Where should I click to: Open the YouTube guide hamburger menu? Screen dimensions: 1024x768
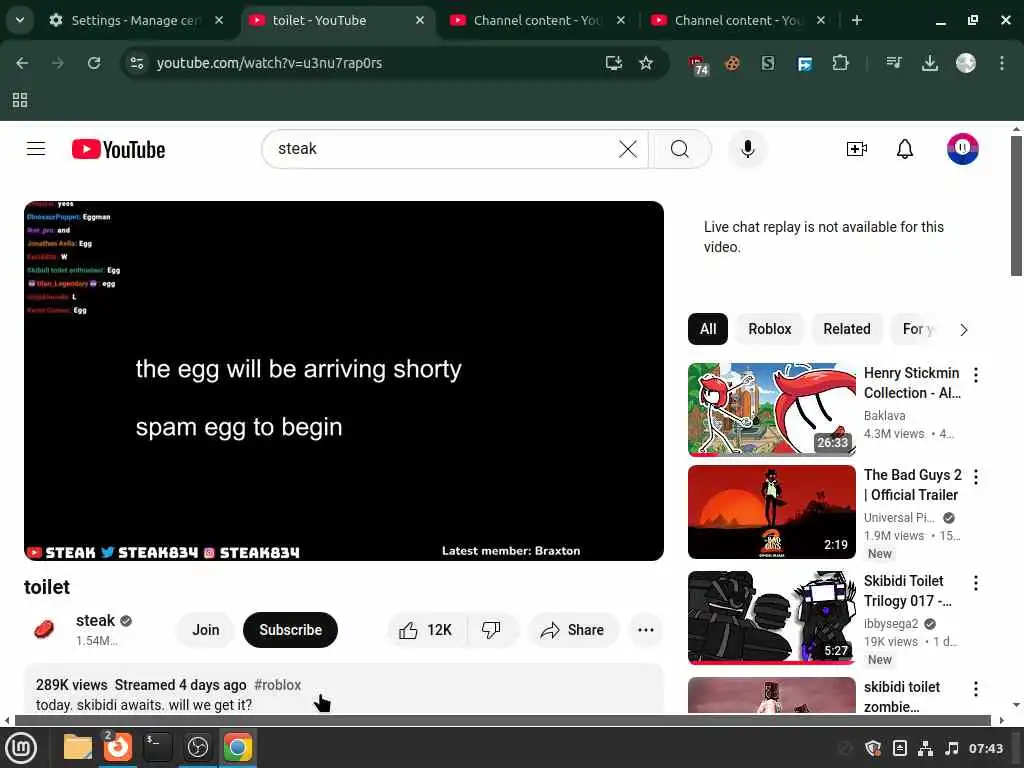pyautogui.click(x=36, y=149)
